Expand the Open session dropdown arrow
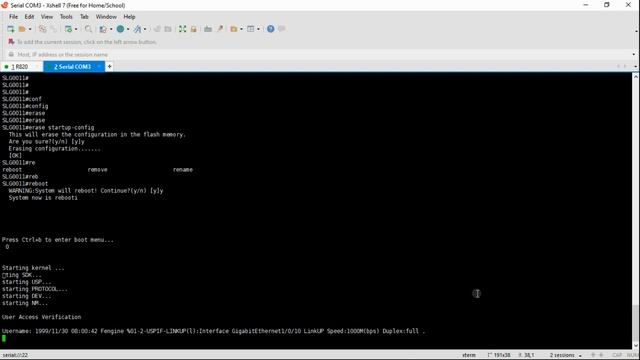This screenshot has width=640, height=360. (x=30, y=29)
